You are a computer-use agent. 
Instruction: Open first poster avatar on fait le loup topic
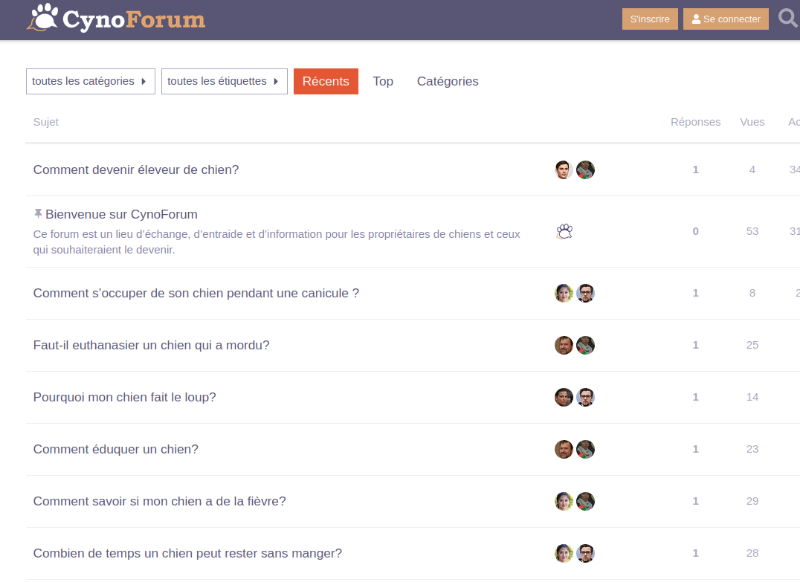click(x=564, y=397)
